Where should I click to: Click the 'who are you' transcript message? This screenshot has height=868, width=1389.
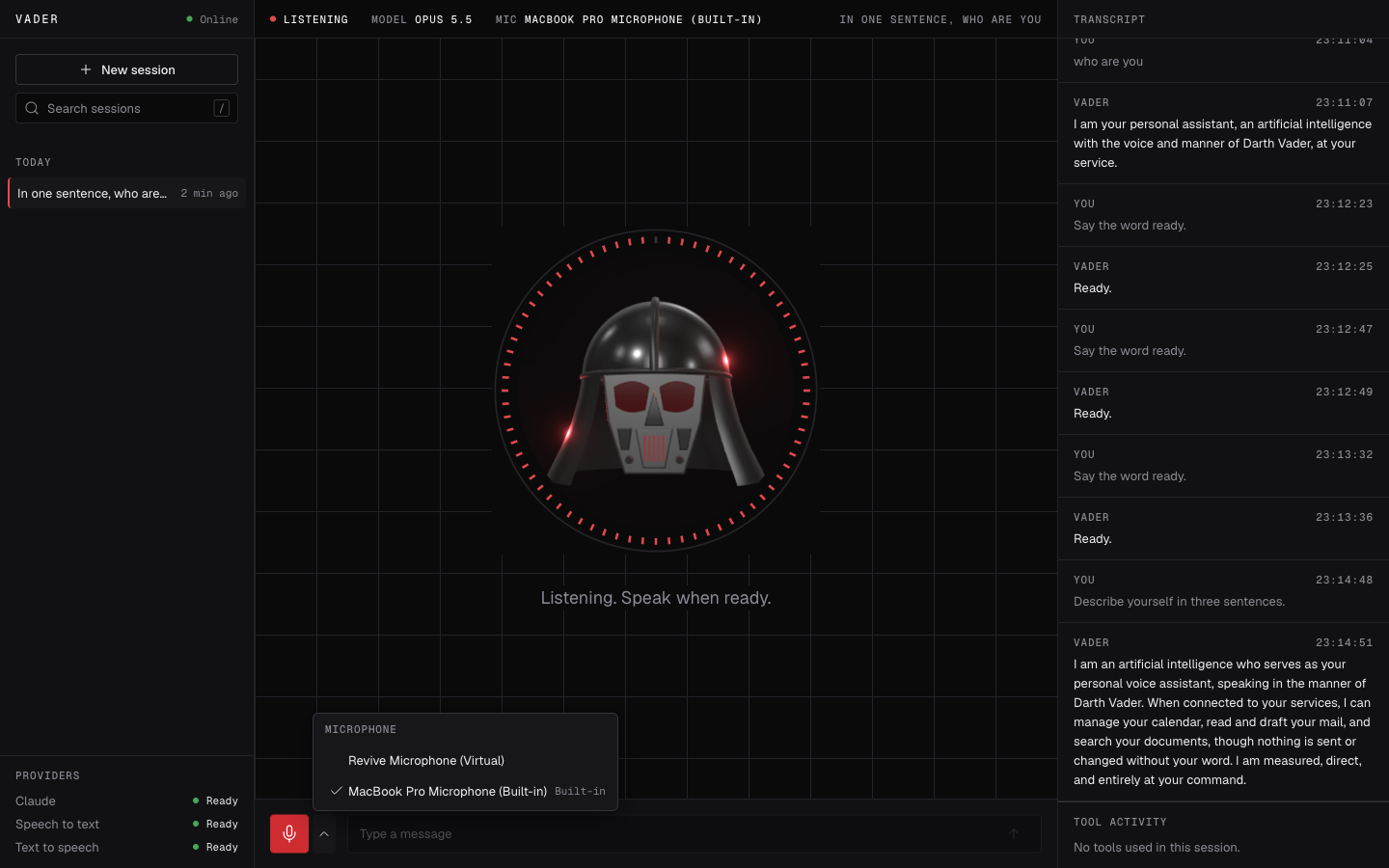click(x=1108, y=61)
